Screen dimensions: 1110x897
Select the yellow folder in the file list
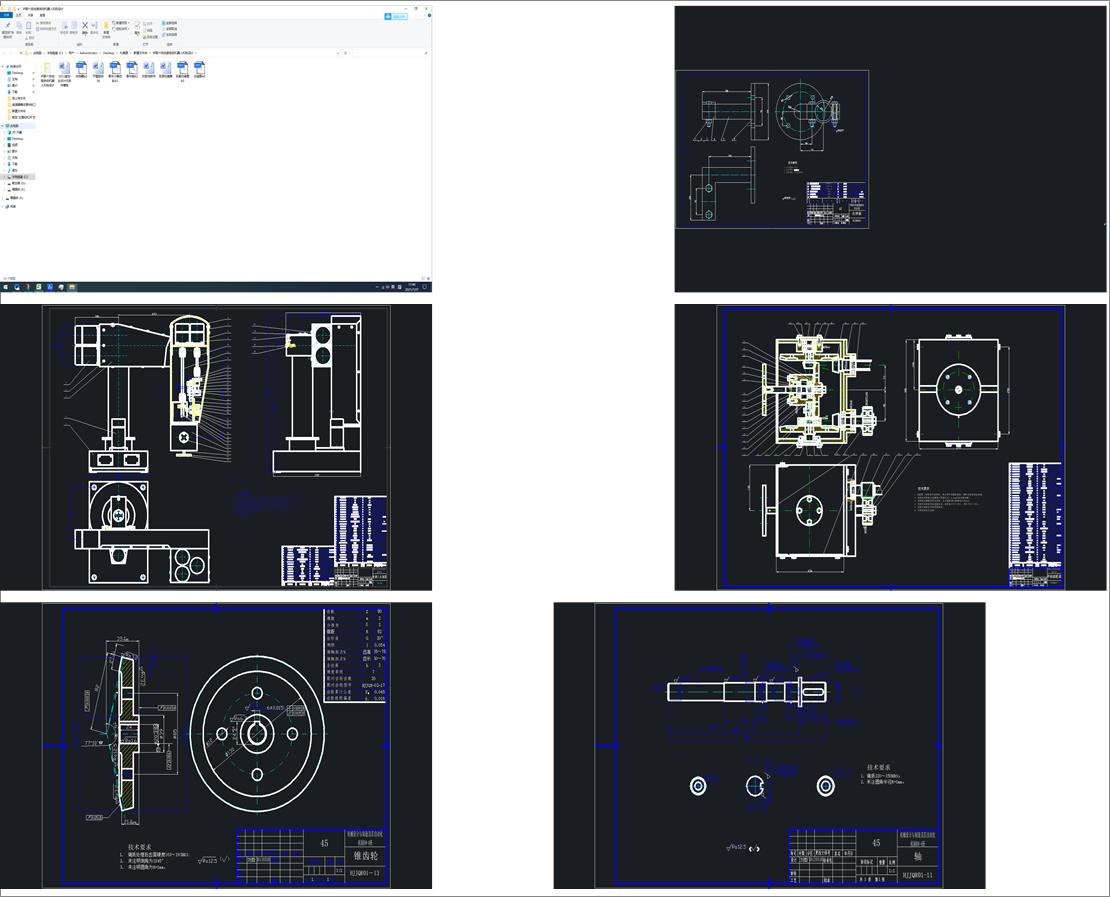point(47,68)
